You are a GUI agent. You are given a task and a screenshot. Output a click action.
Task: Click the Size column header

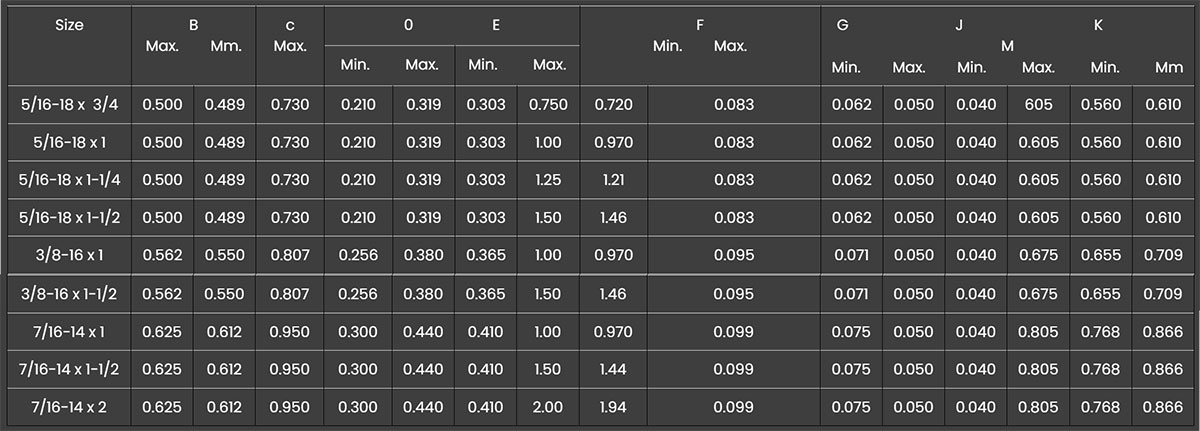pos(69,26)
